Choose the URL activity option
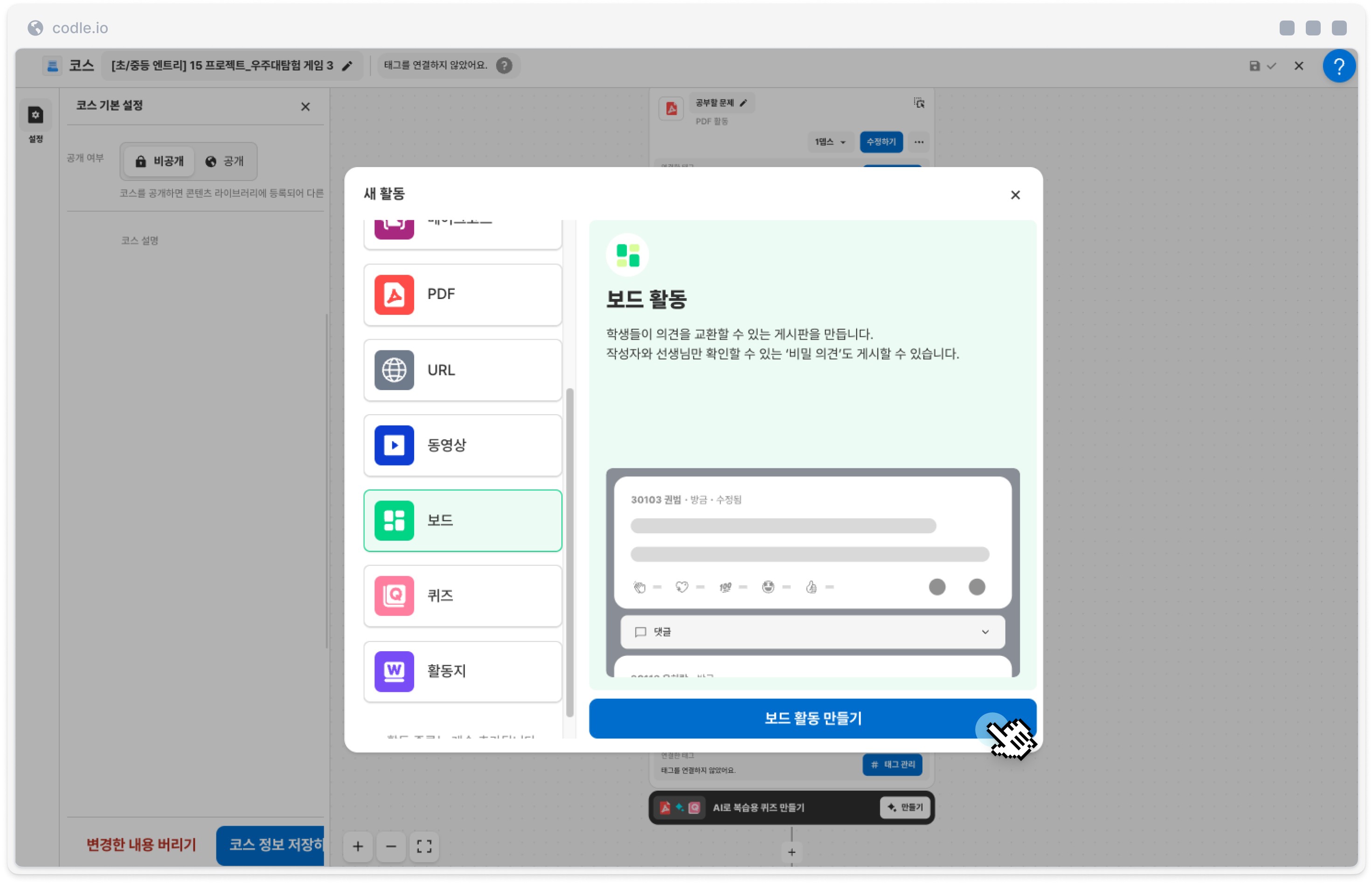Image resolution: width=1372 pixels, height=884 pixels. 463,370
